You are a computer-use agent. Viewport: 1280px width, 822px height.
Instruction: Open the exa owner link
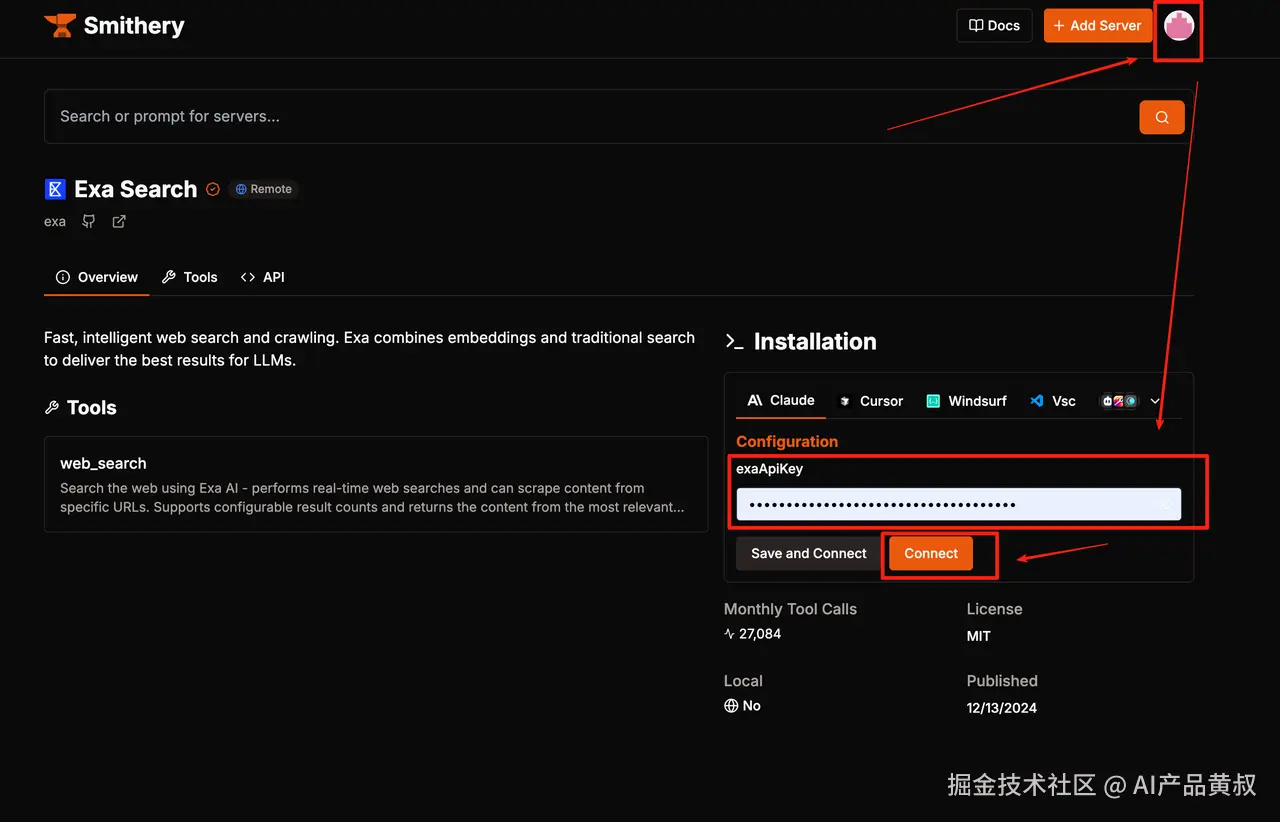pyautogui.click(x=55, y=221)
